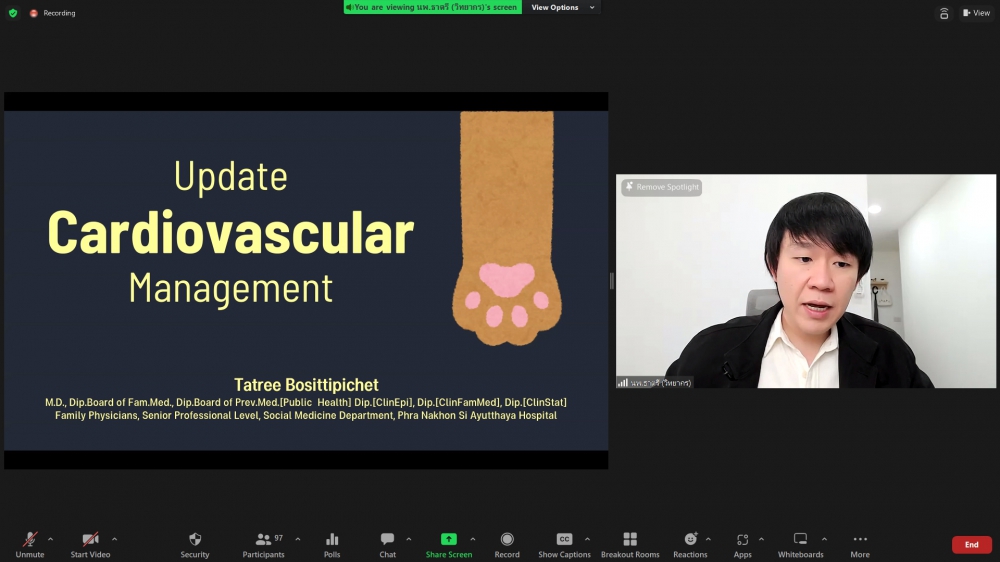Image resolution: width=1000 pixels, height=562 pixels.
Task: Unmute the microphone
Action: [x=30, y=540]
